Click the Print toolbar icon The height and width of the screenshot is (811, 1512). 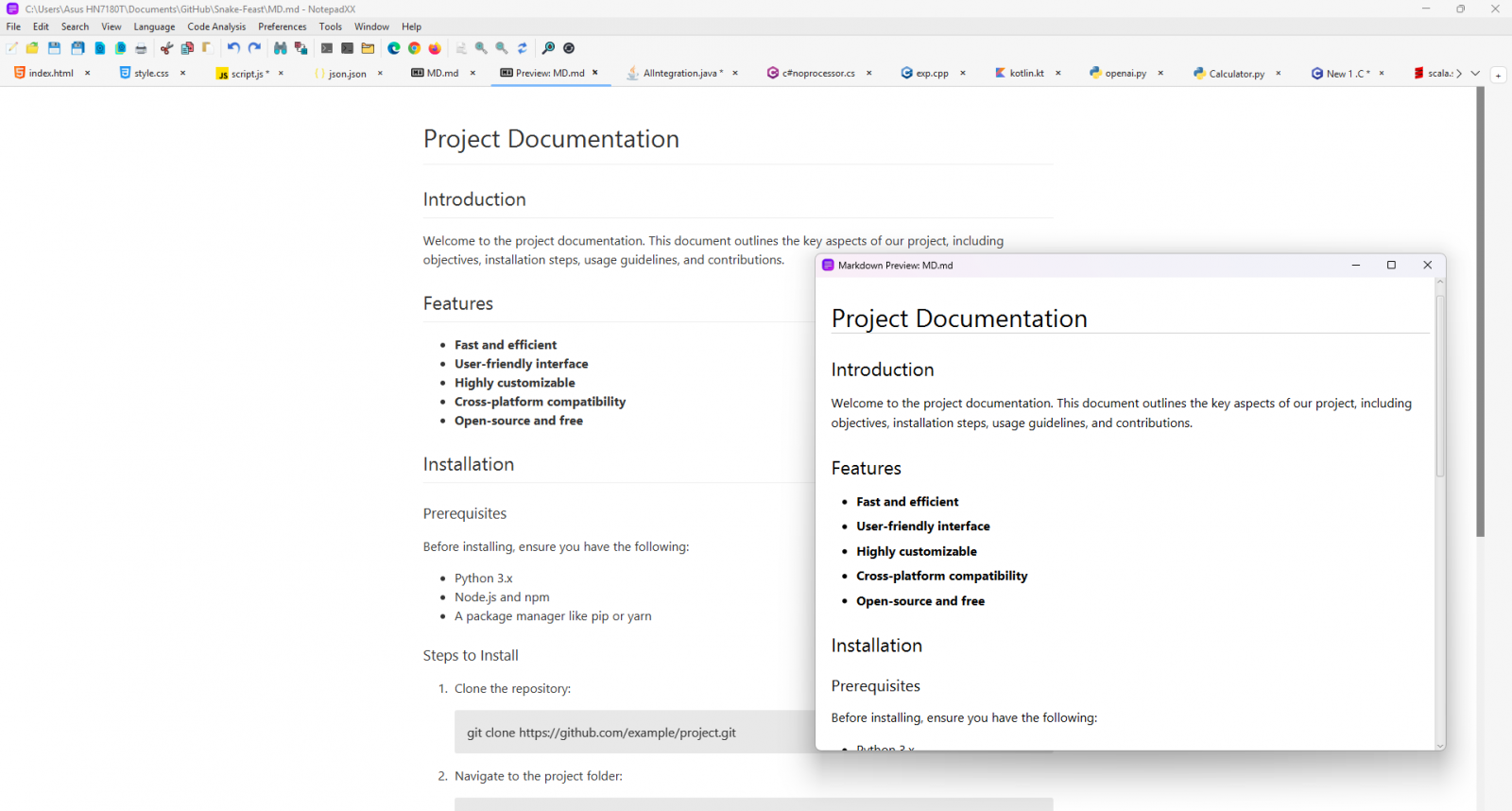(141, 48)
